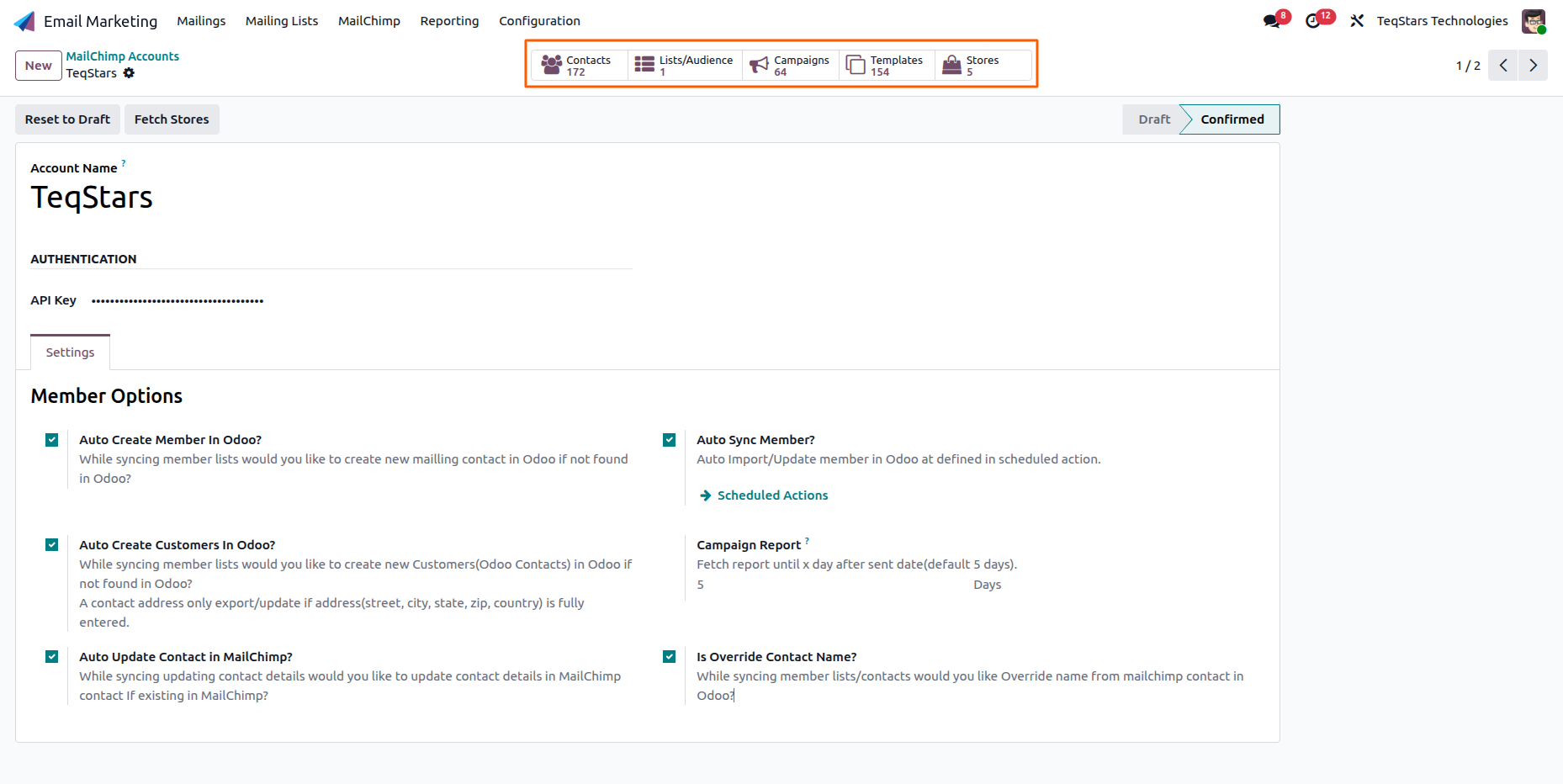Toggle Is Override Contact Name checkbox

coord(670,657)
